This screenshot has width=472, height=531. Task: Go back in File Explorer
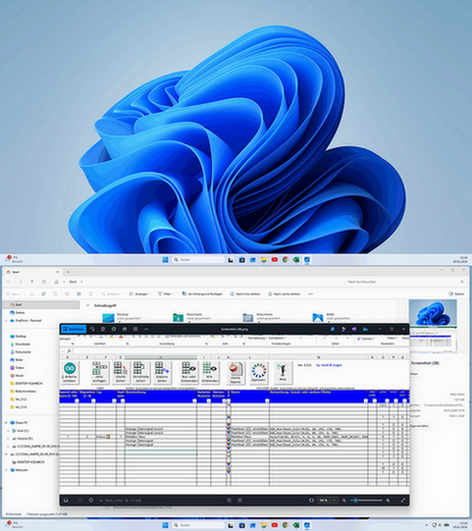pyautogui.click(x=9, y=281)
